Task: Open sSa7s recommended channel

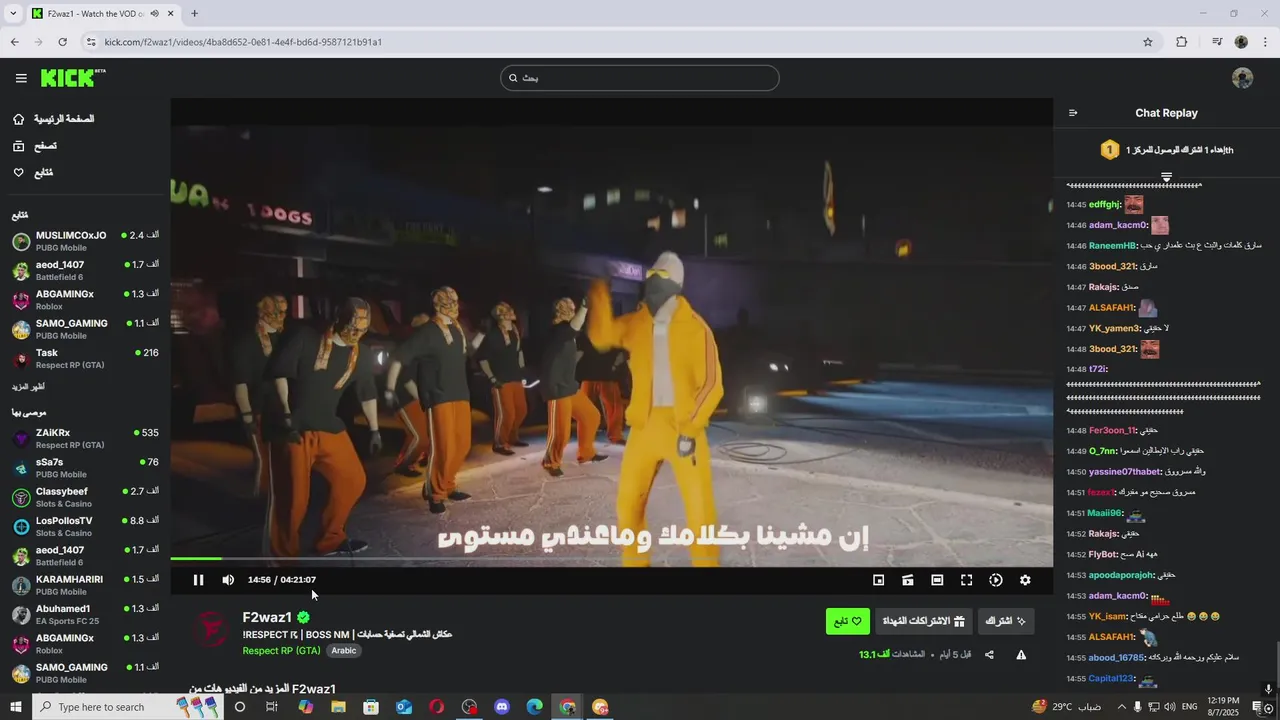Action: [x=85, y=468]
